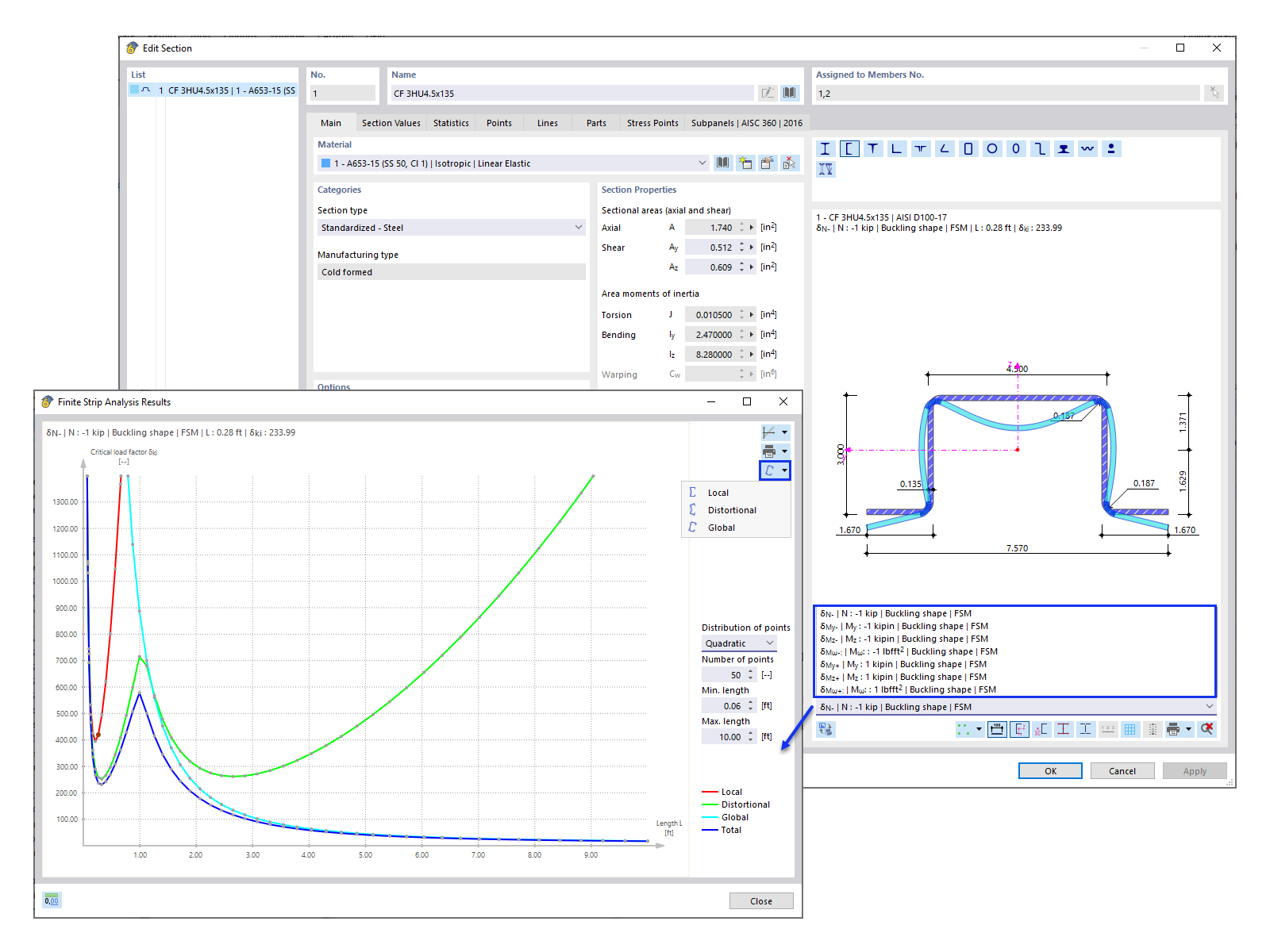The width and height of the screenshot is (1270, 952).
Task: Click the Close button in Finite Strip Analysis Results
Action: 760,900
